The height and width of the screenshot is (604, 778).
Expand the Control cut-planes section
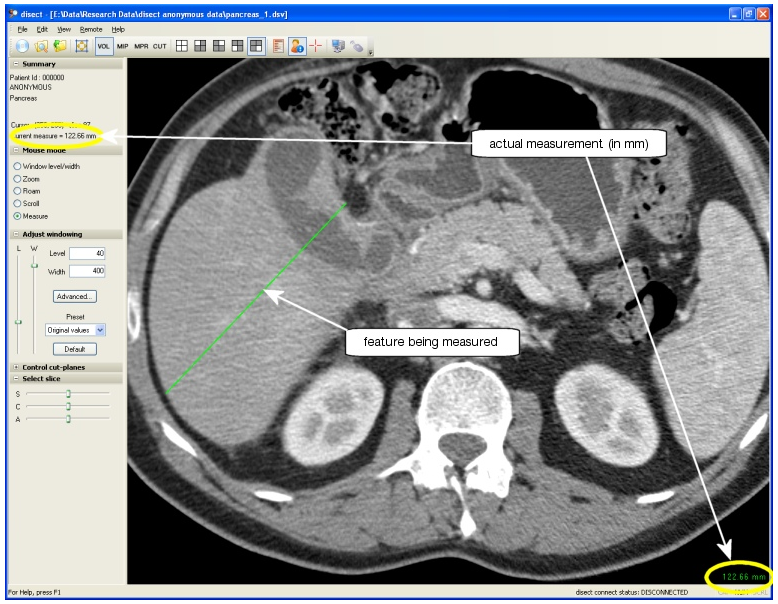[x=16, y=367]
